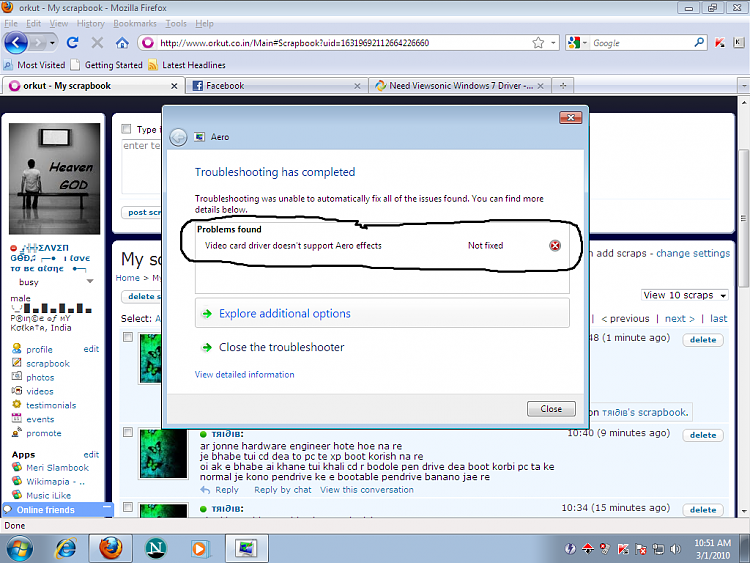Viewport: 750px width, 563px height.
Task: Open testimonials in orkut sidebar
Action: [x=51, y=405]
